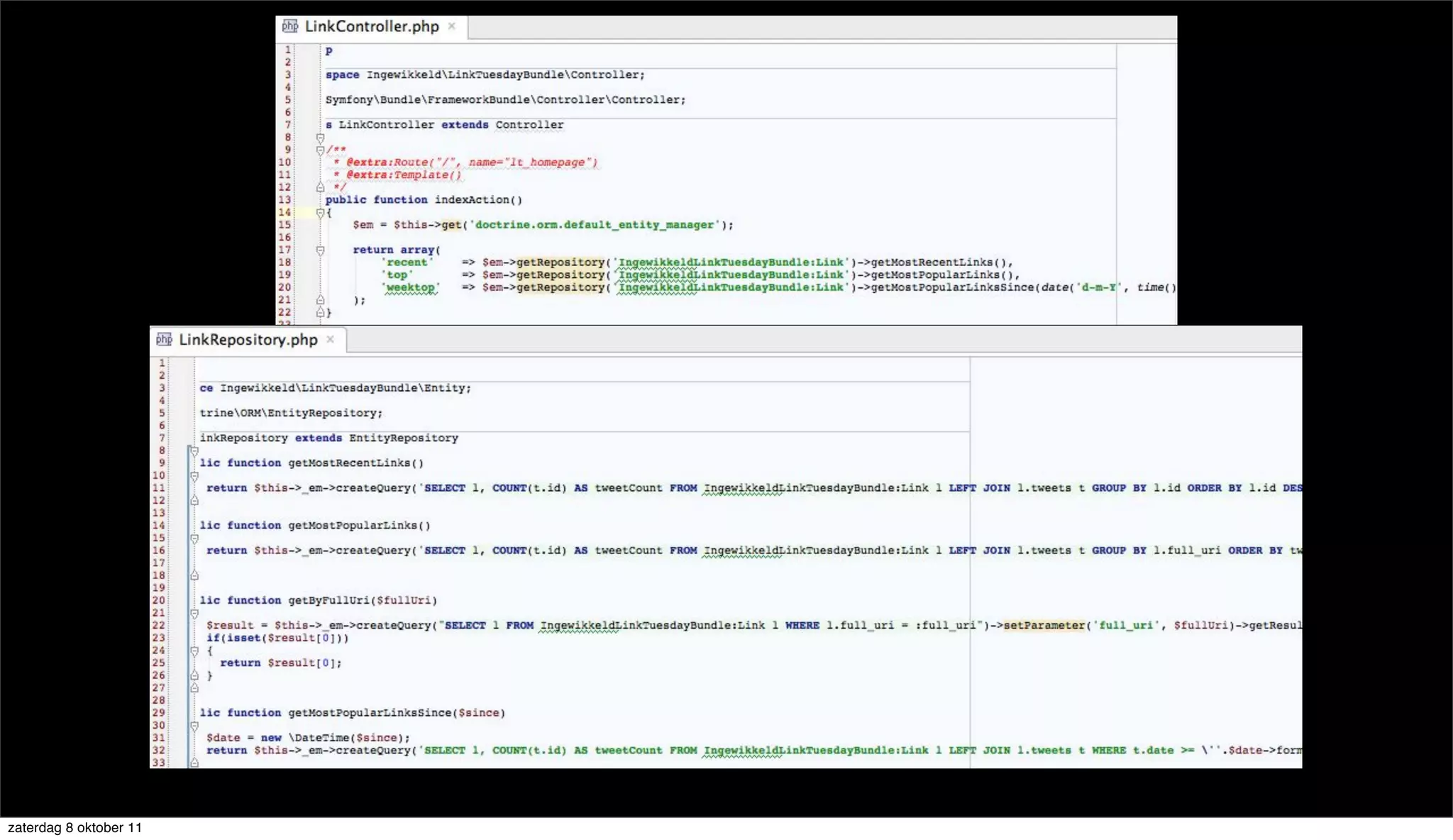1453x840 pixels.
Task: Click the highlighted setParameter method call
Action: point(1044,626)
